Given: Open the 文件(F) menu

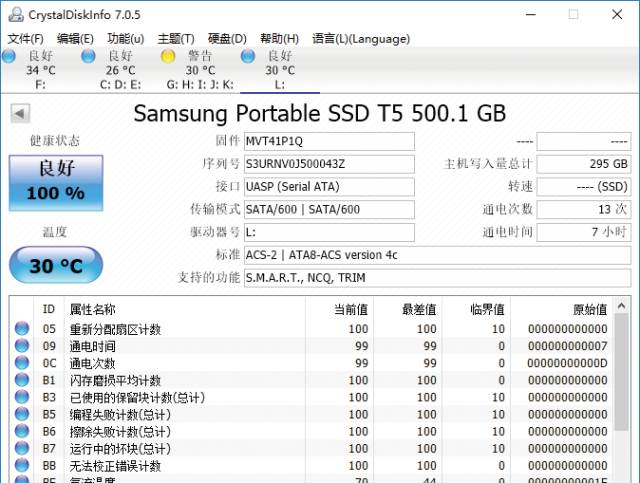Looking at the screenshot, I should (26, 39).
